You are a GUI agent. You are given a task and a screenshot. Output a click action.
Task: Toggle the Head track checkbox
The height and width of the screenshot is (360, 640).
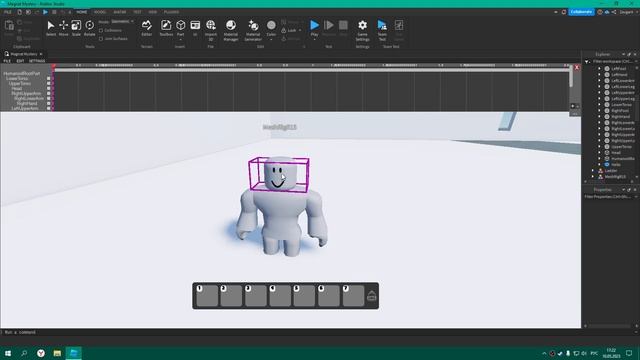pyautogui.click(x=49, y=88)
